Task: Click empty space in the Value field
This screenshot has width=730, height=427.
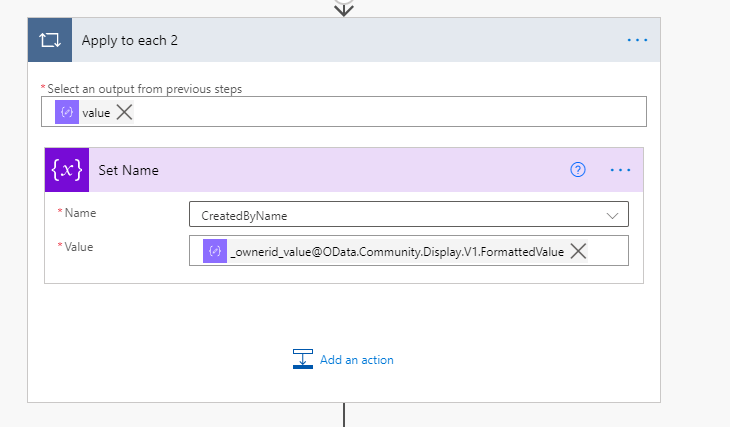Action: 608,251
